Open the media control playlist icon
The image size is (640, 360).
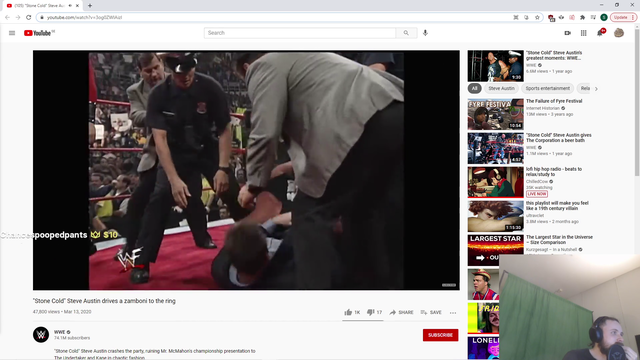tap(593, 18)
